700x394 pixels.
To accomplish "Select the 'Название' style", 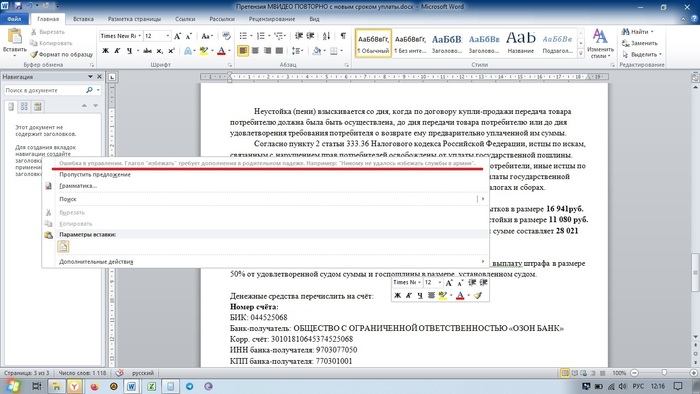I will coord(521,43).
